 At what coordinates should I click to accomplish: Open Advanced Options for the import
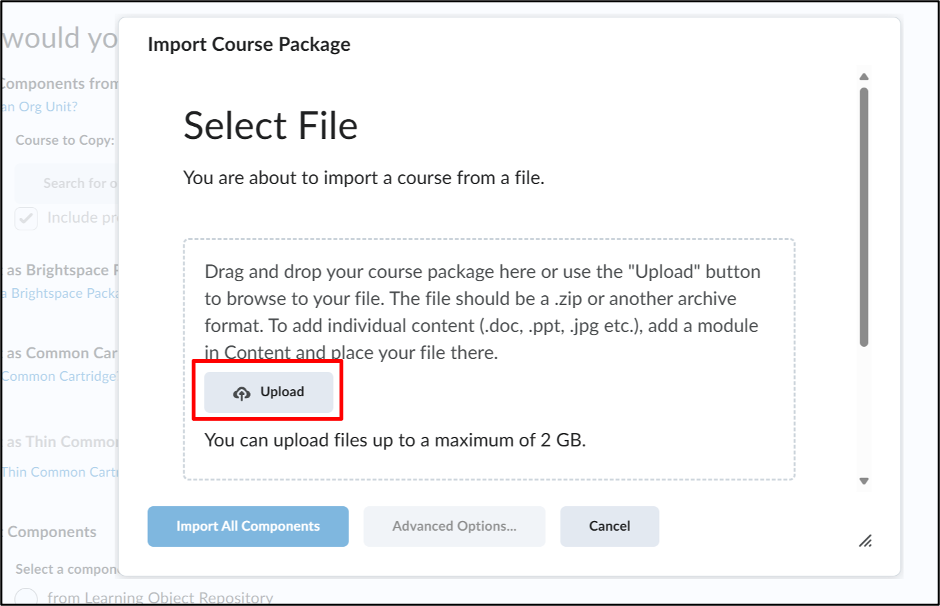454,526
